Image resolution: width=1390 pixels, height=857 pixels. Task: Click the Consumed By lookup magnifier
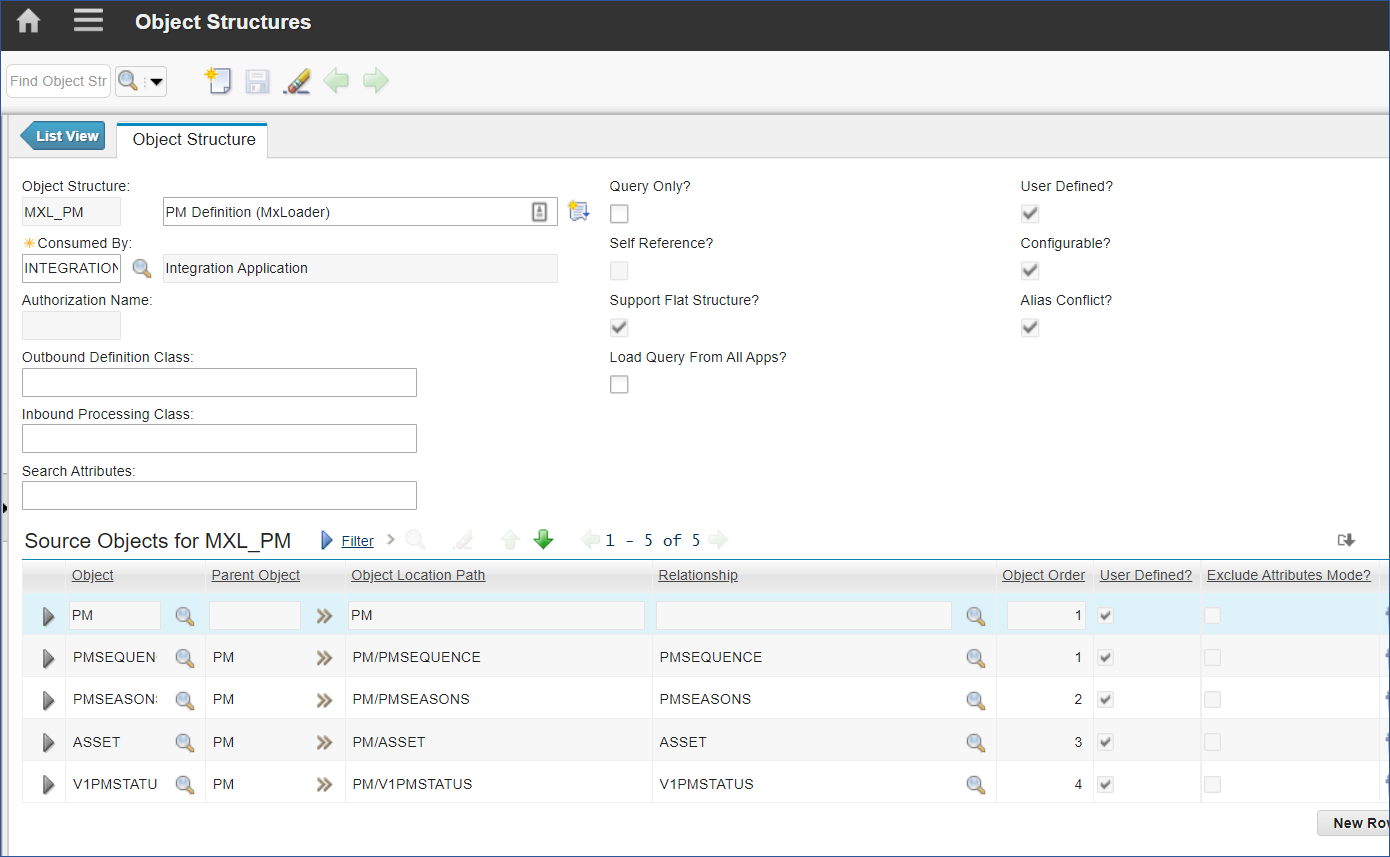[x=142, y=268]
